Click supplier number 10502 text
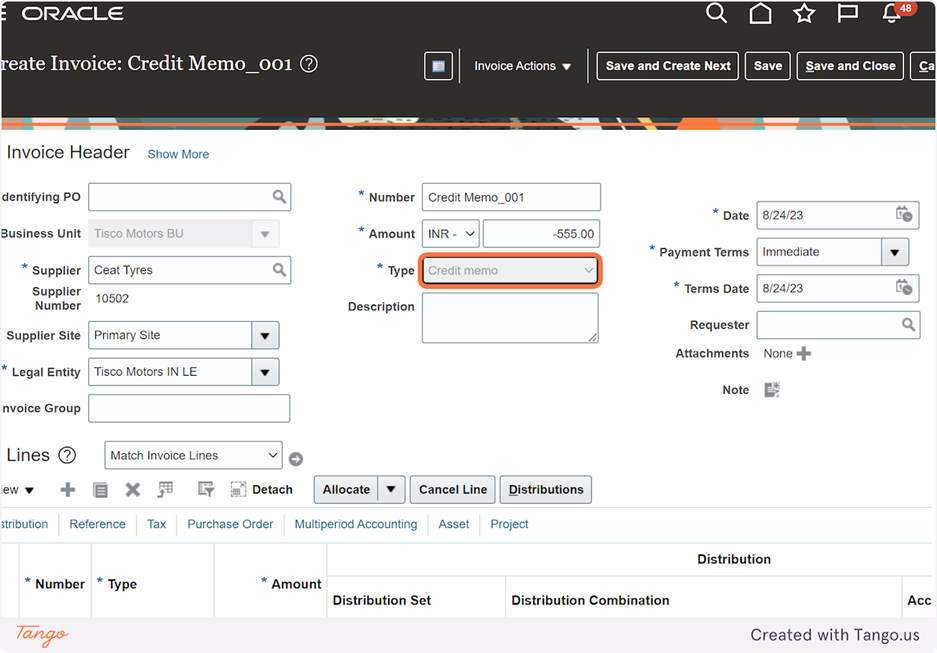The width and height of the screenshot is (937, 653). point(112,299)
